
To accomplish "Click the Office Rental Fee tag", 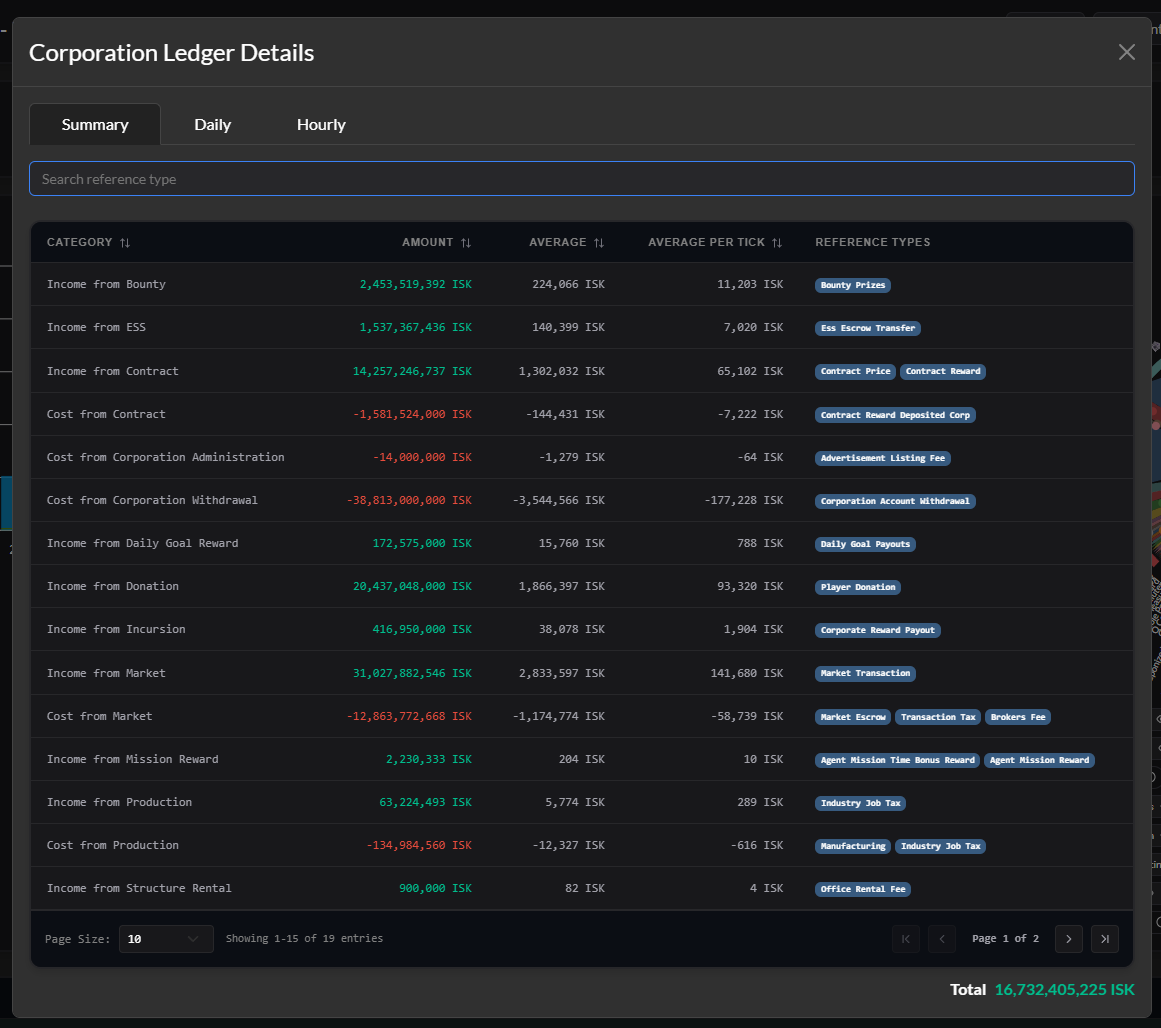I will 863,889.
